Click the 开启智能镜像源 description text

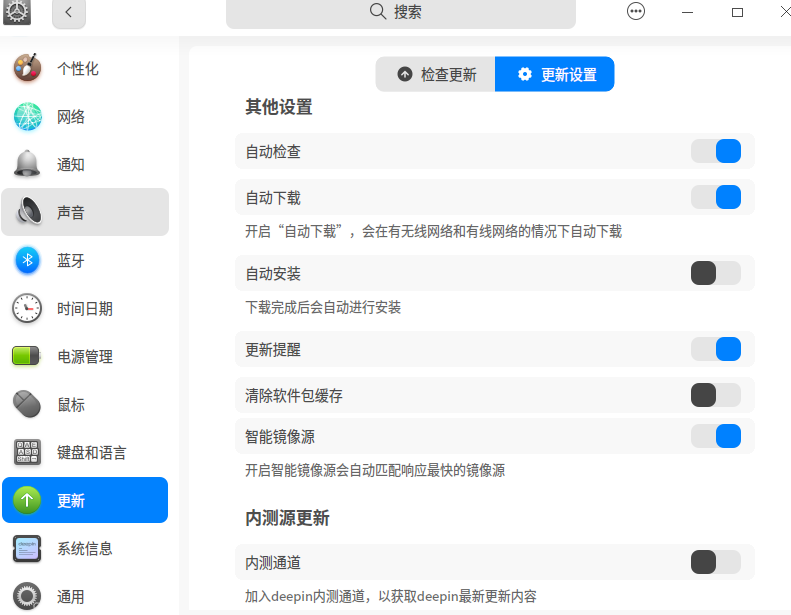[x=375, y=470]
